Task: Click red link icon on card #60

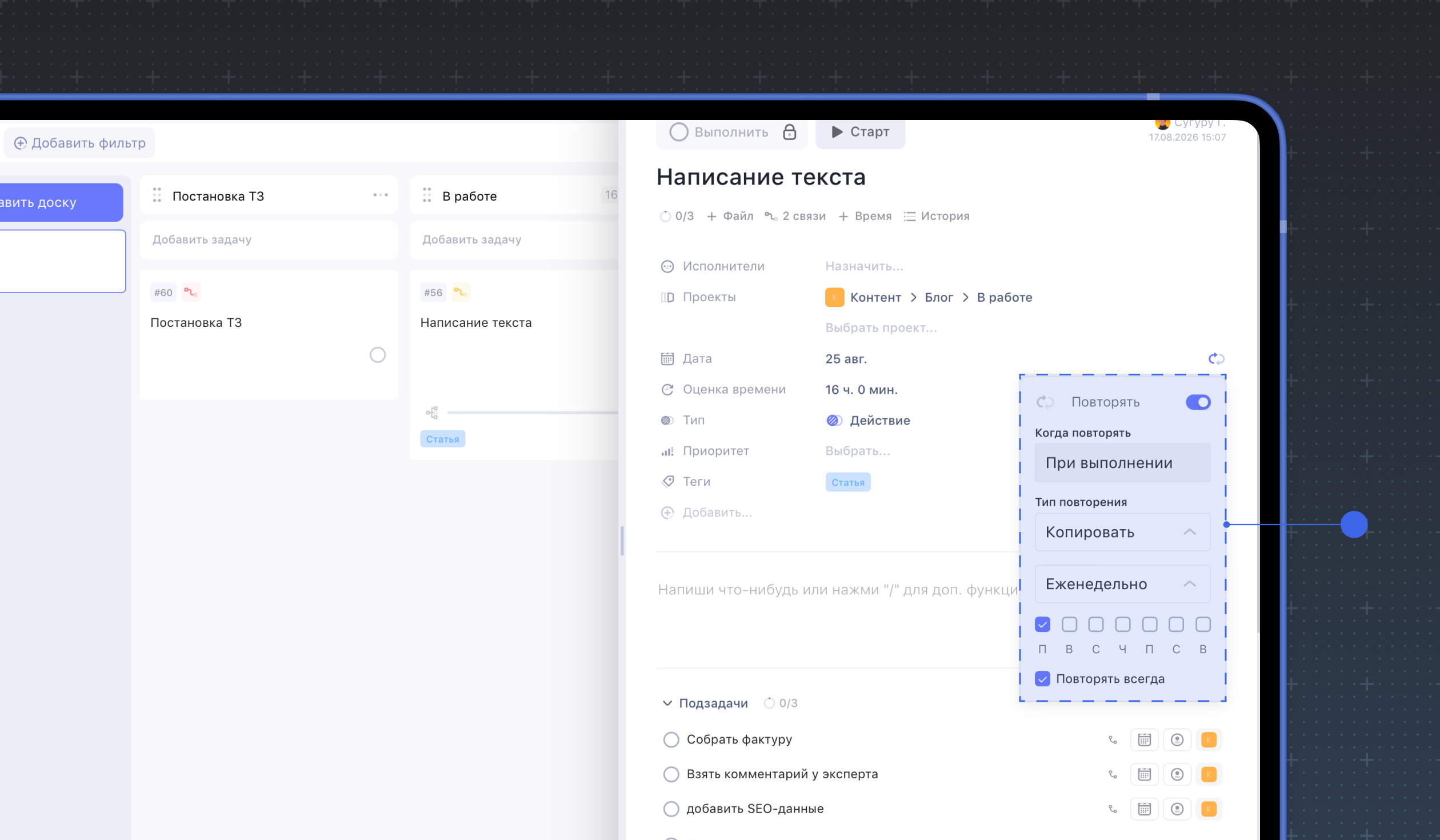Action: click(191, 293)
